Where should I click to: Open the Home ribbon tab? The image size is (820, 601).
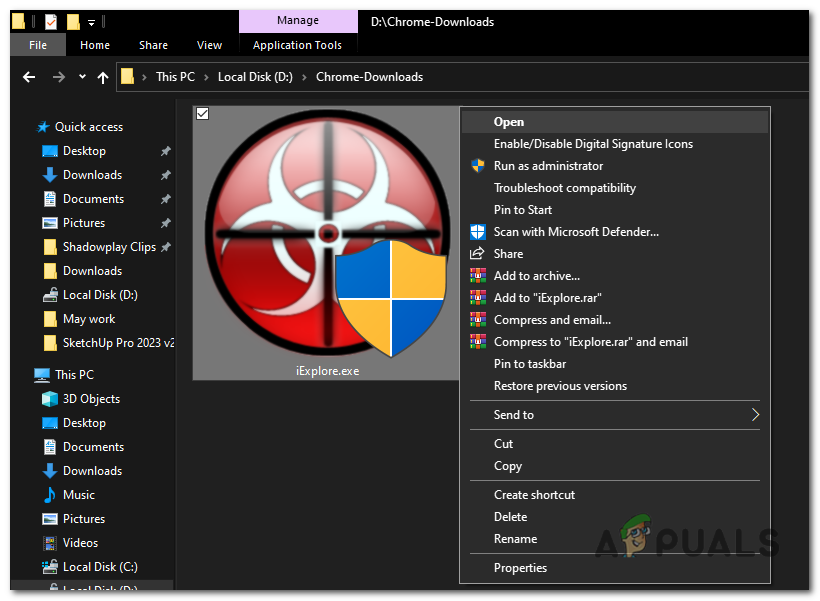pos(95,45)
